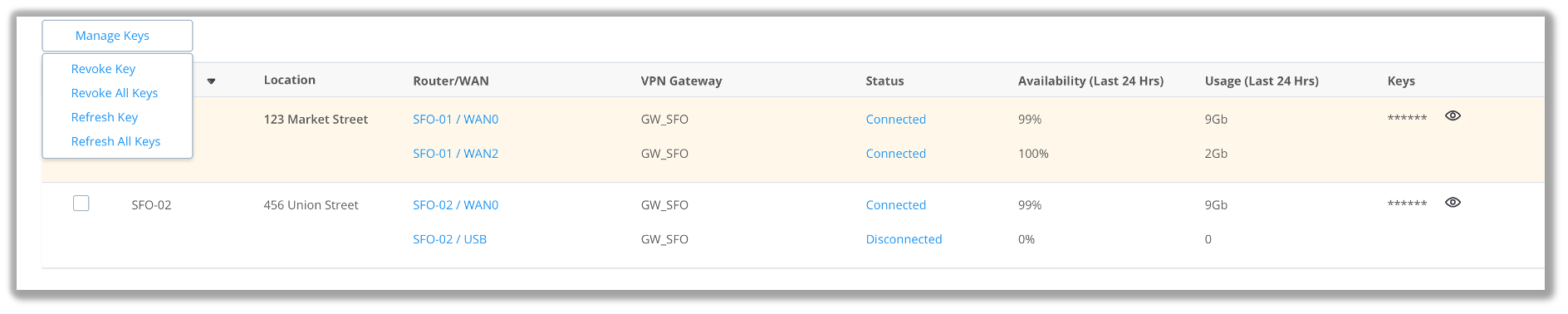The height and width of the screenshot is (314, 1568).
Task: Click the Usage (Last 24 Hrs) header
Action: coord(1262,81)
